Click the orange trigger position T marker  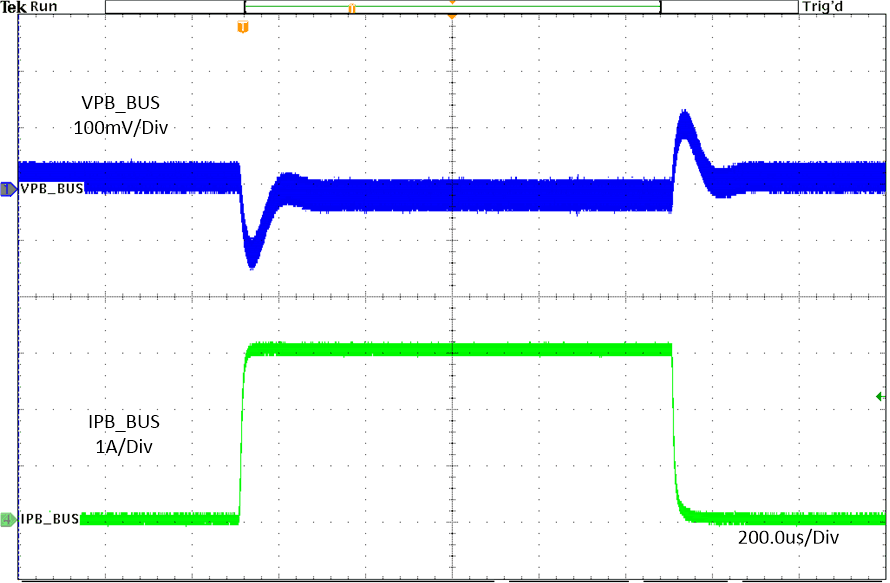pos(241,26)
